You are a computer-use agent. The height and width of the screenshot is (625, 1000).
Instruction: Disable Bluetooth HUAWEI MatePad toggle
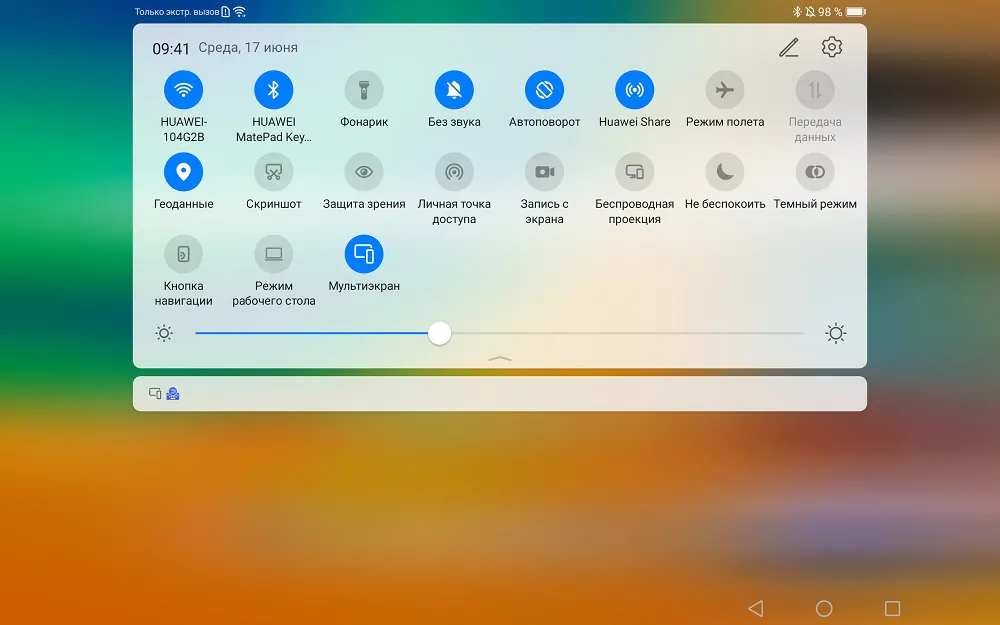[273, 90]
